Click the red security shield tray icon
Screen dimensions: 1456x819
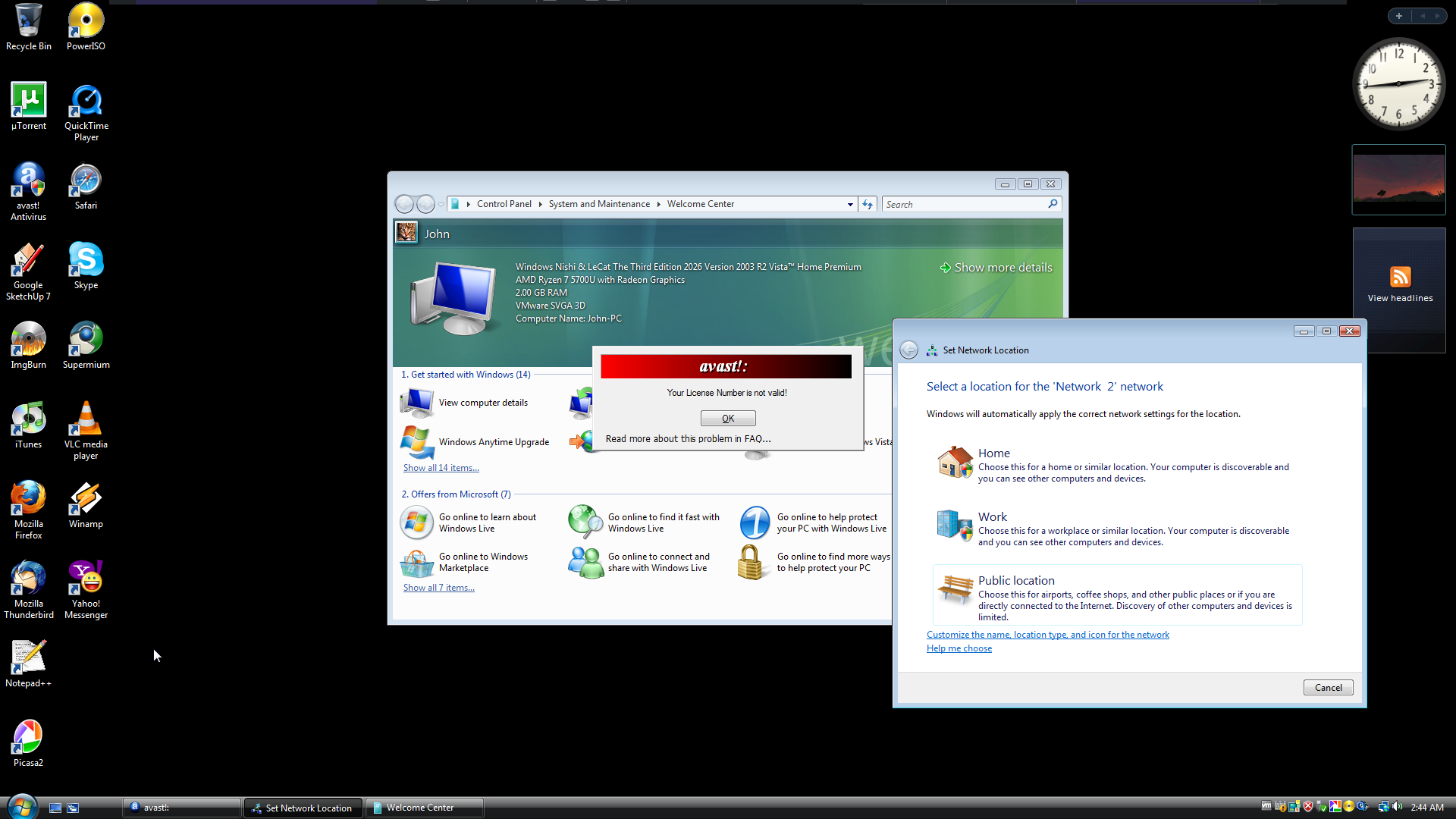1308,807
